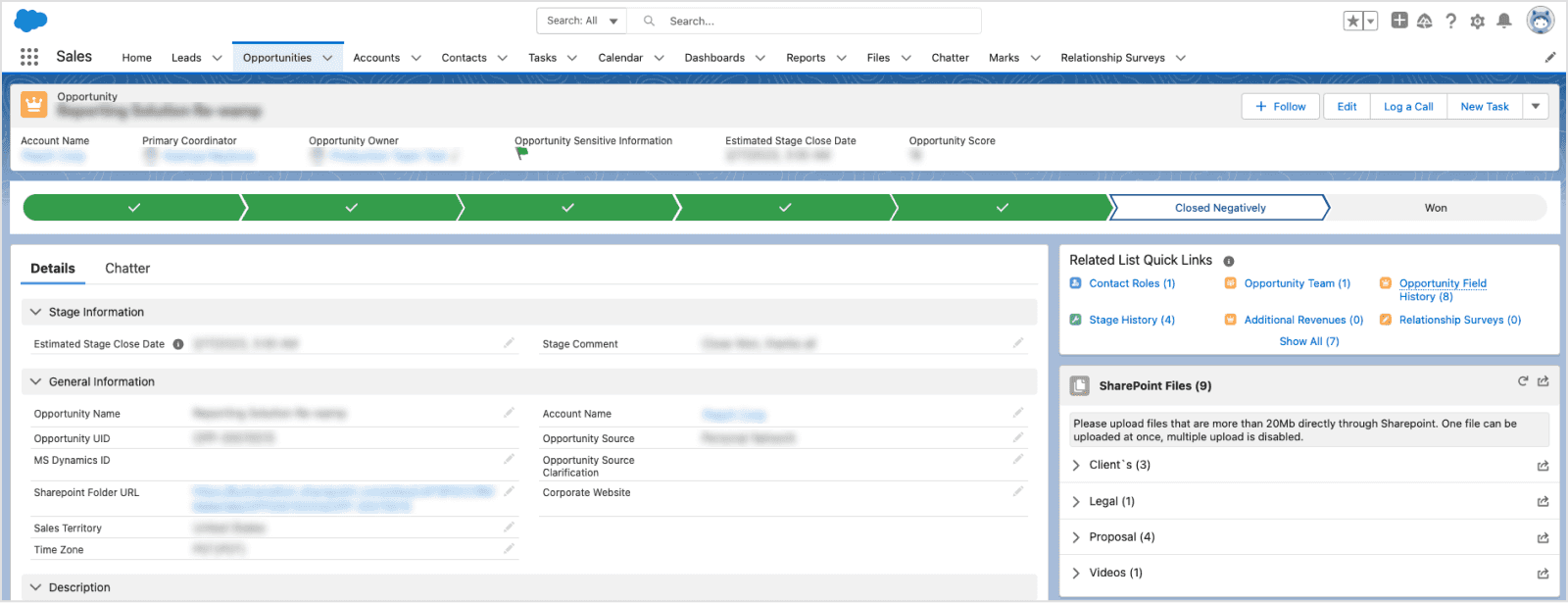Open the more actions dropdown arrow
The image size is (1568, 603).
coord(1536,107)
